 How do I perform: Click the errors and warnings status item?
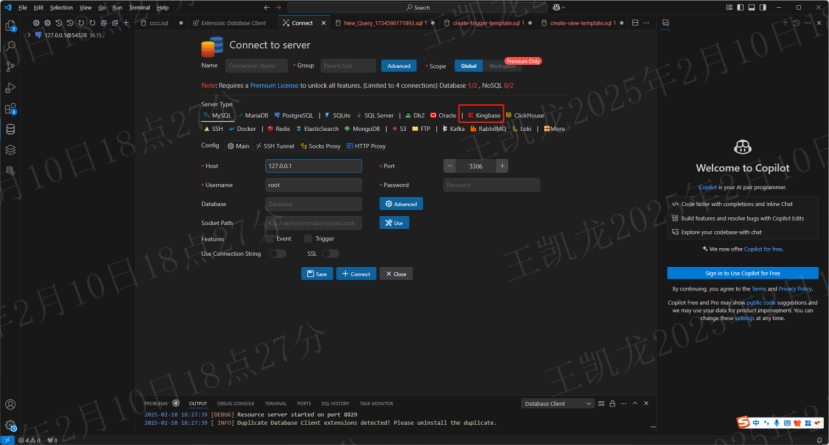pos(29,440)
